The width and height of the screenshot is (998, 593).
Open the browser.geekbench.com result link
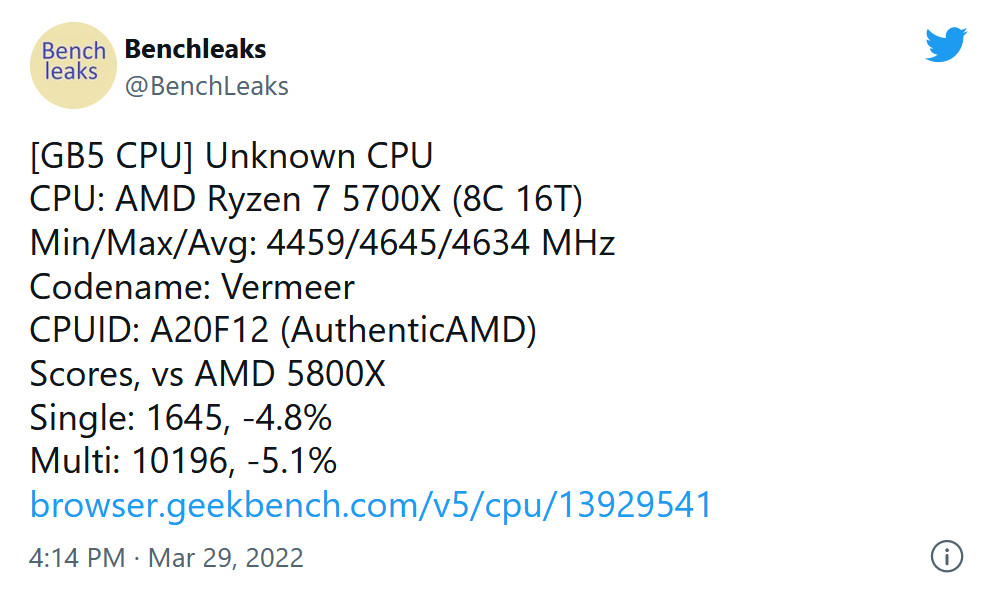click(370, 505)
